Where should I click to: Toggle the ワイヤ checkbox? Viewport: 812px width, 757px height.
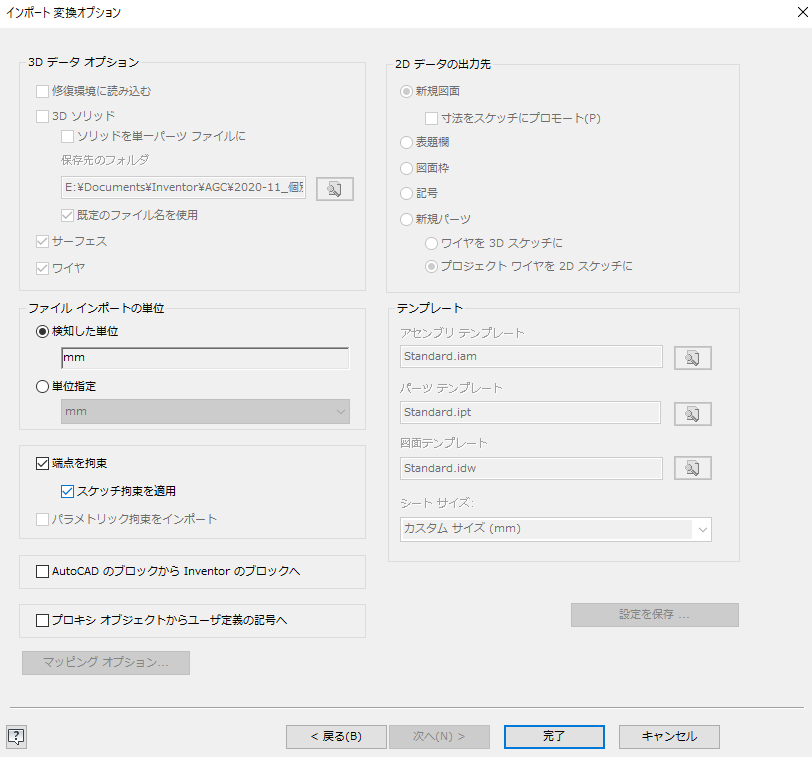point(42,266)
